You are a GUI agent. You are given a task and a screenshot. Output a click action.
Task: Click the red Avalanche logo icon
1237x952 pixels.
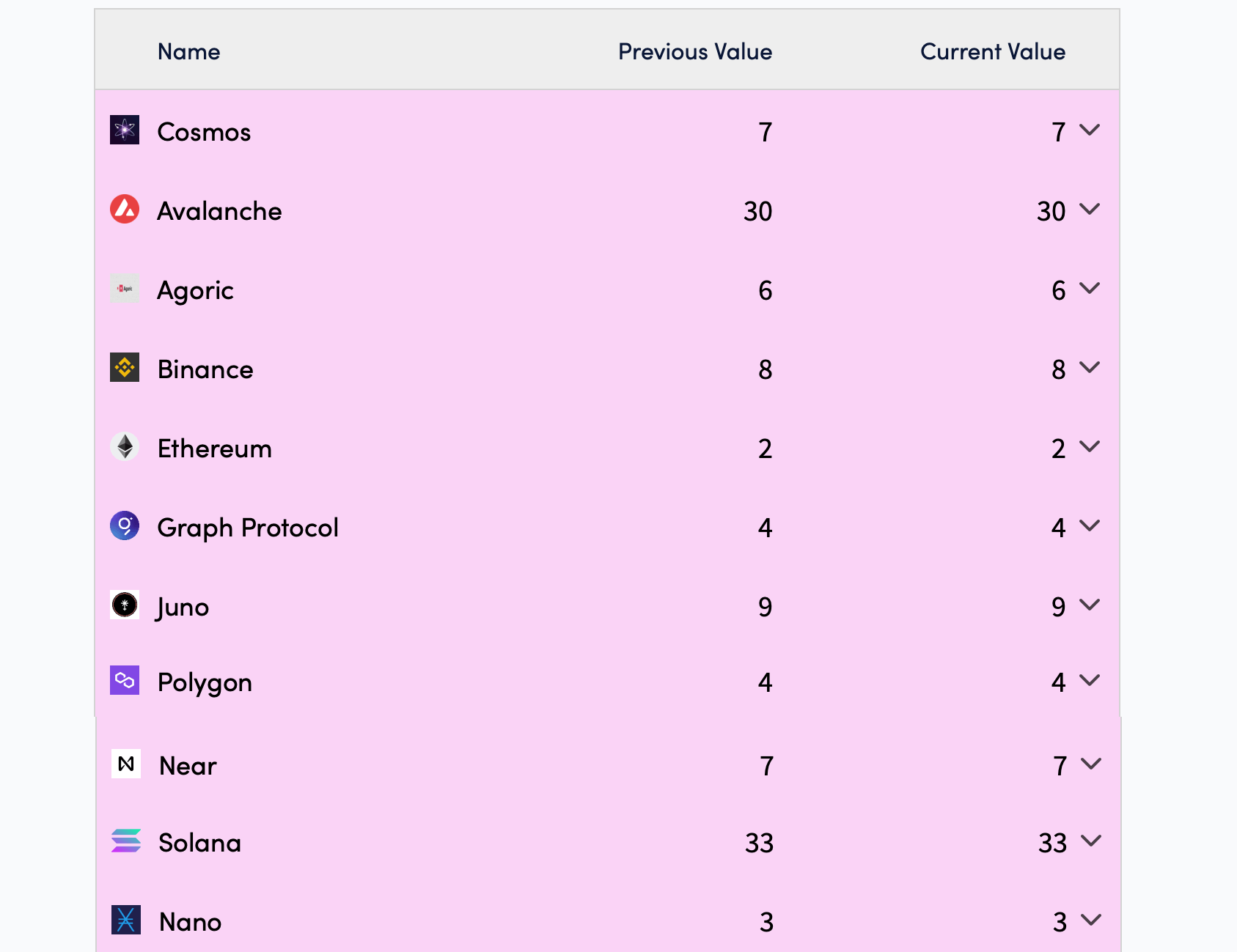coord(125,210)
